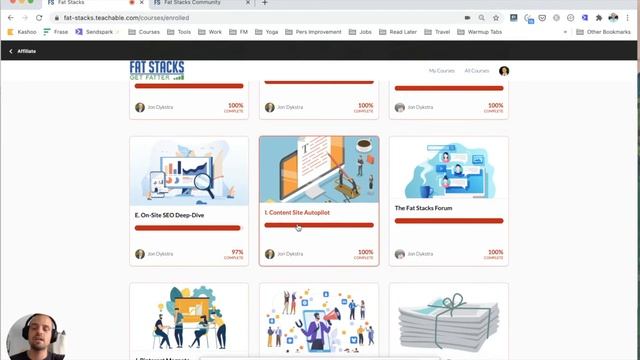Open I. Content Site Autopilot course title

click(297, 213)
